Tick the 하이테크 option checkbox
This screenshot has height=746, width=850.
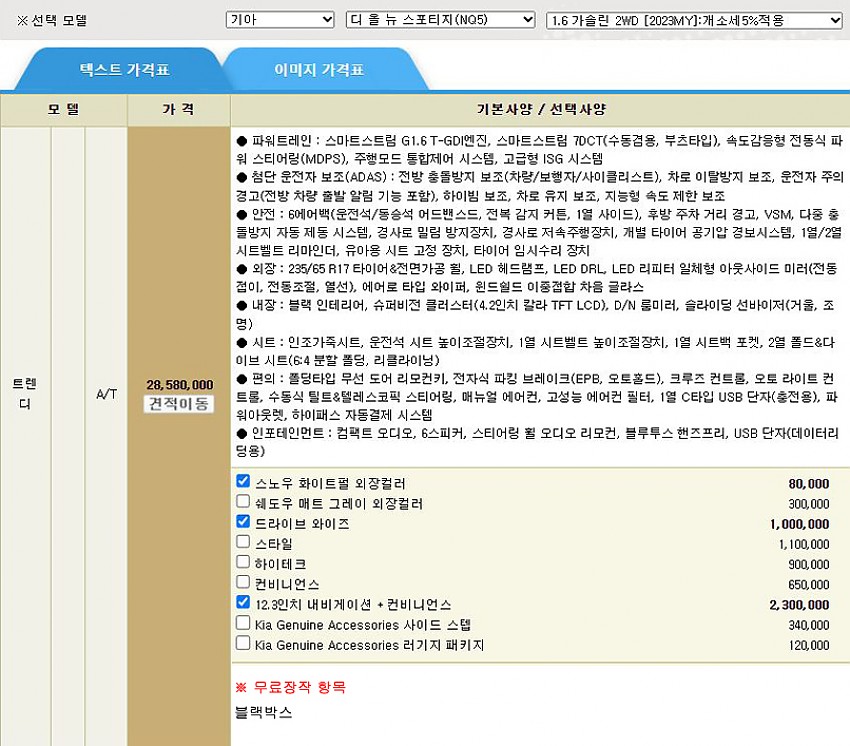point(243,562)
